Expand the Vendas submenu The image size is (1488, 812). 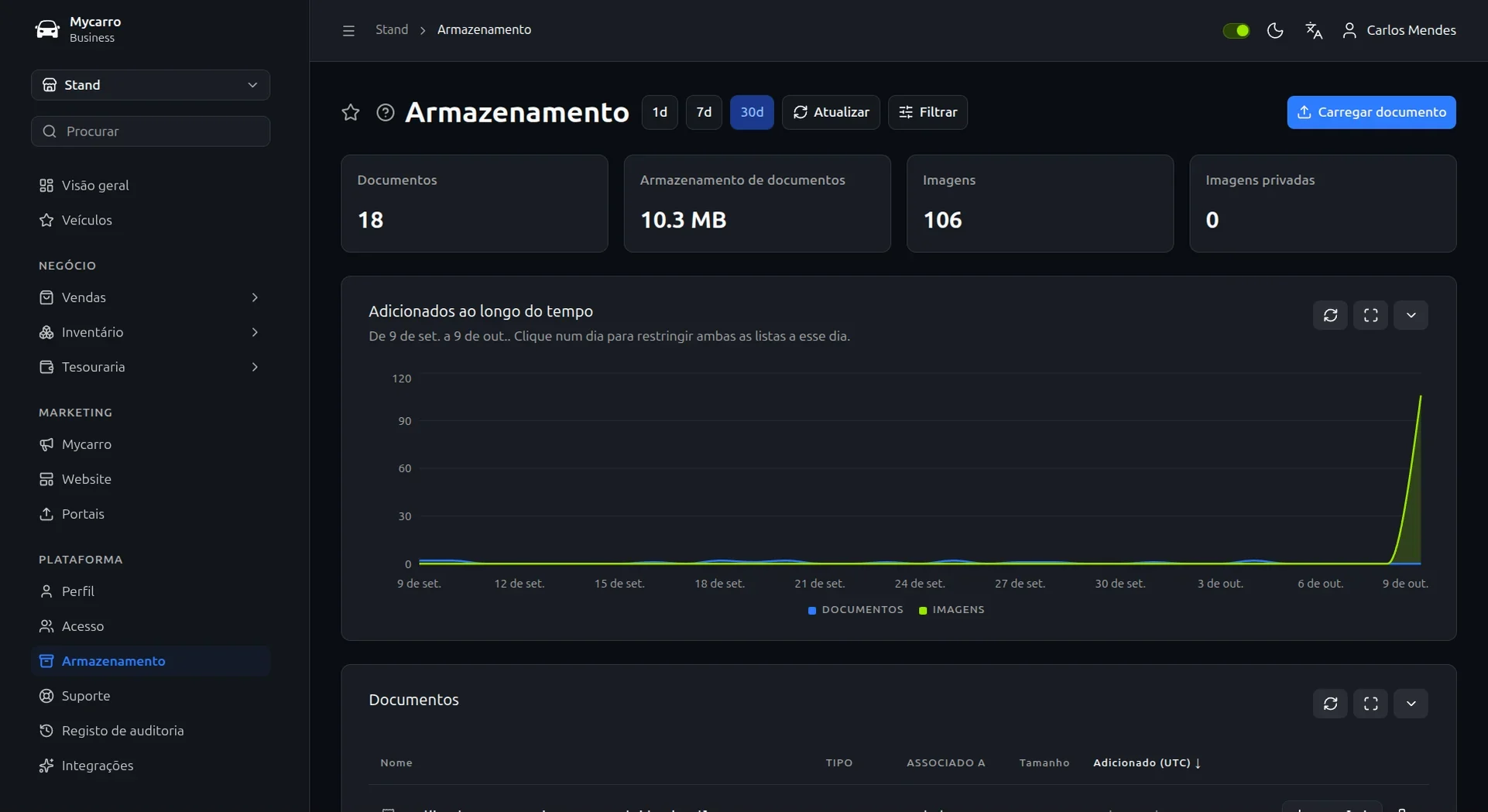[150, 297]
